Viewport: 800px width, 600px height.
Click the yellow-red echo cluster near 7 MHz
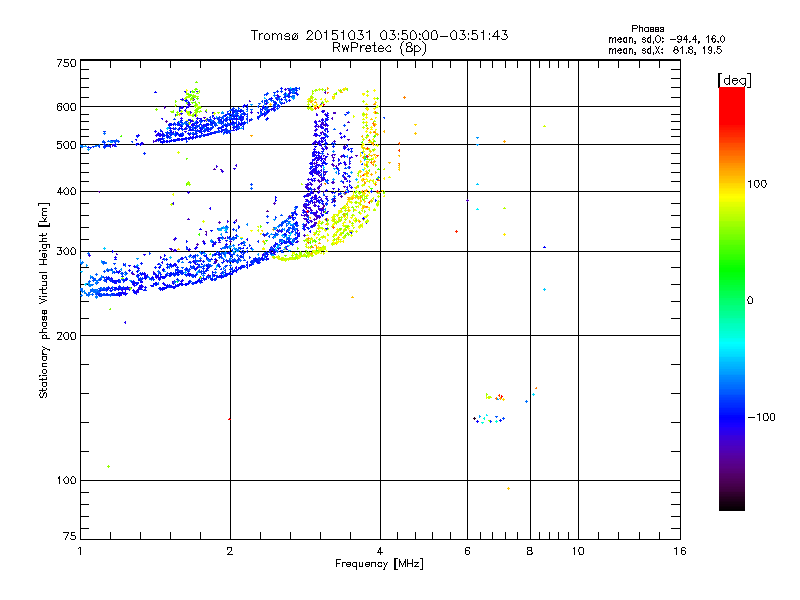point(495,397)
